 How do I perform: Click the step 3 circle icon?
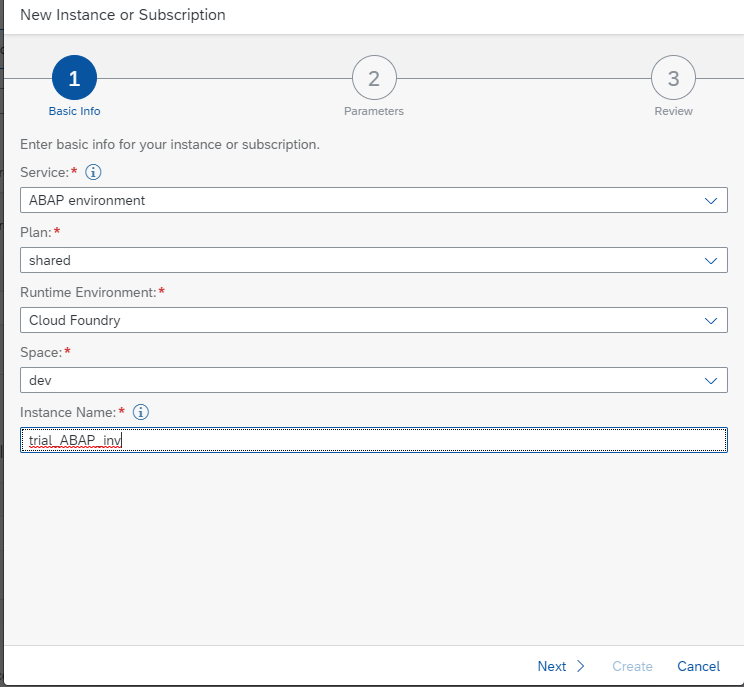(x=673, y=78)
